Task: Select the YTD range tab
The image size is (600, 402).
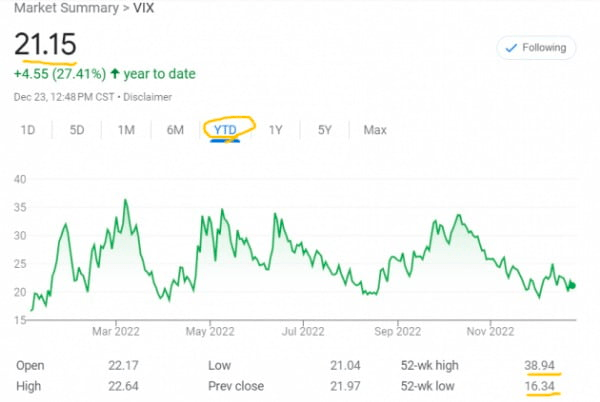Action: tap(226, 130)
